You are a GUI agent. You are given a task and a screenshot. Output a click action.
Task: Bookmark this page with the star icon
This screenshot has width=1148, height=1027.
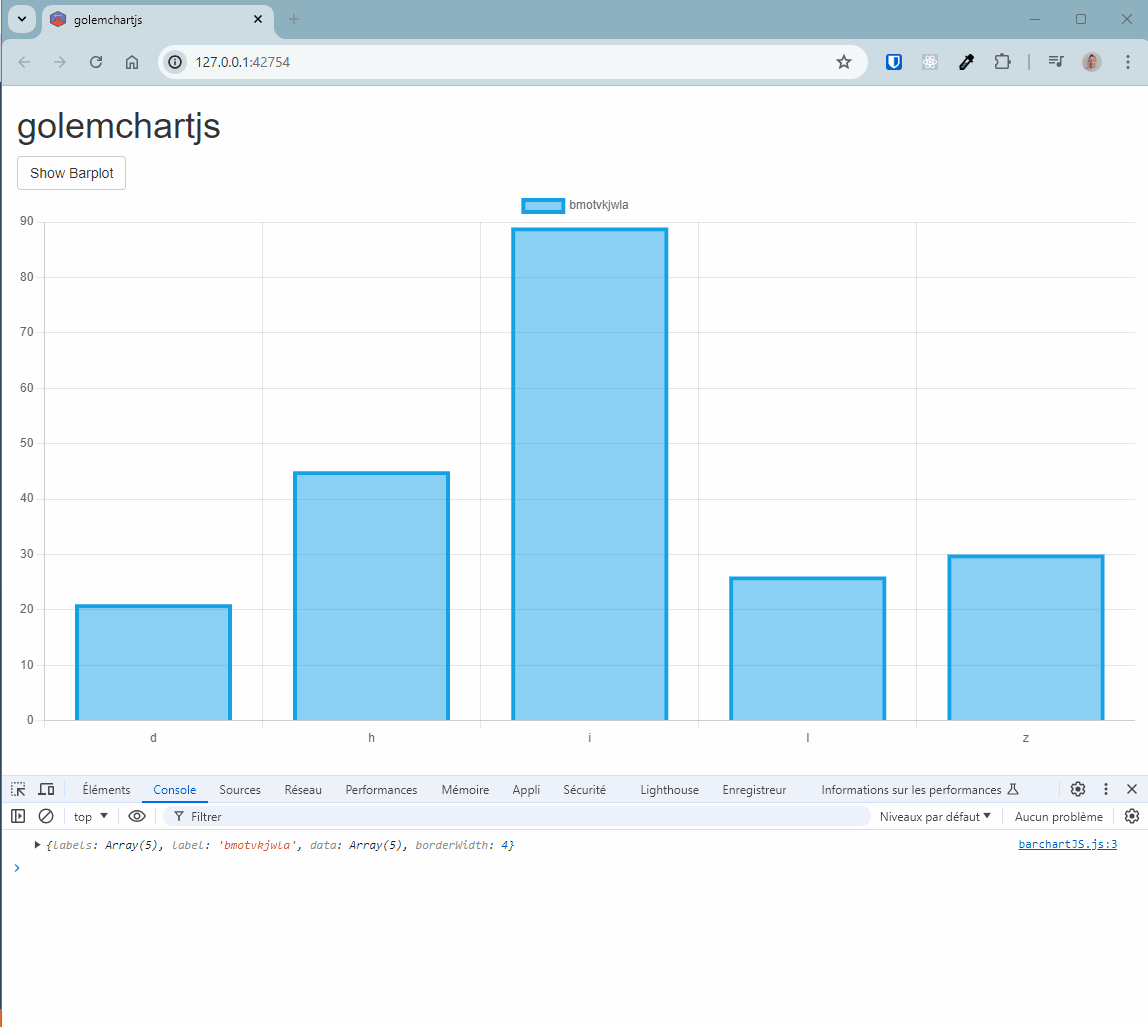tap(844, 62)
